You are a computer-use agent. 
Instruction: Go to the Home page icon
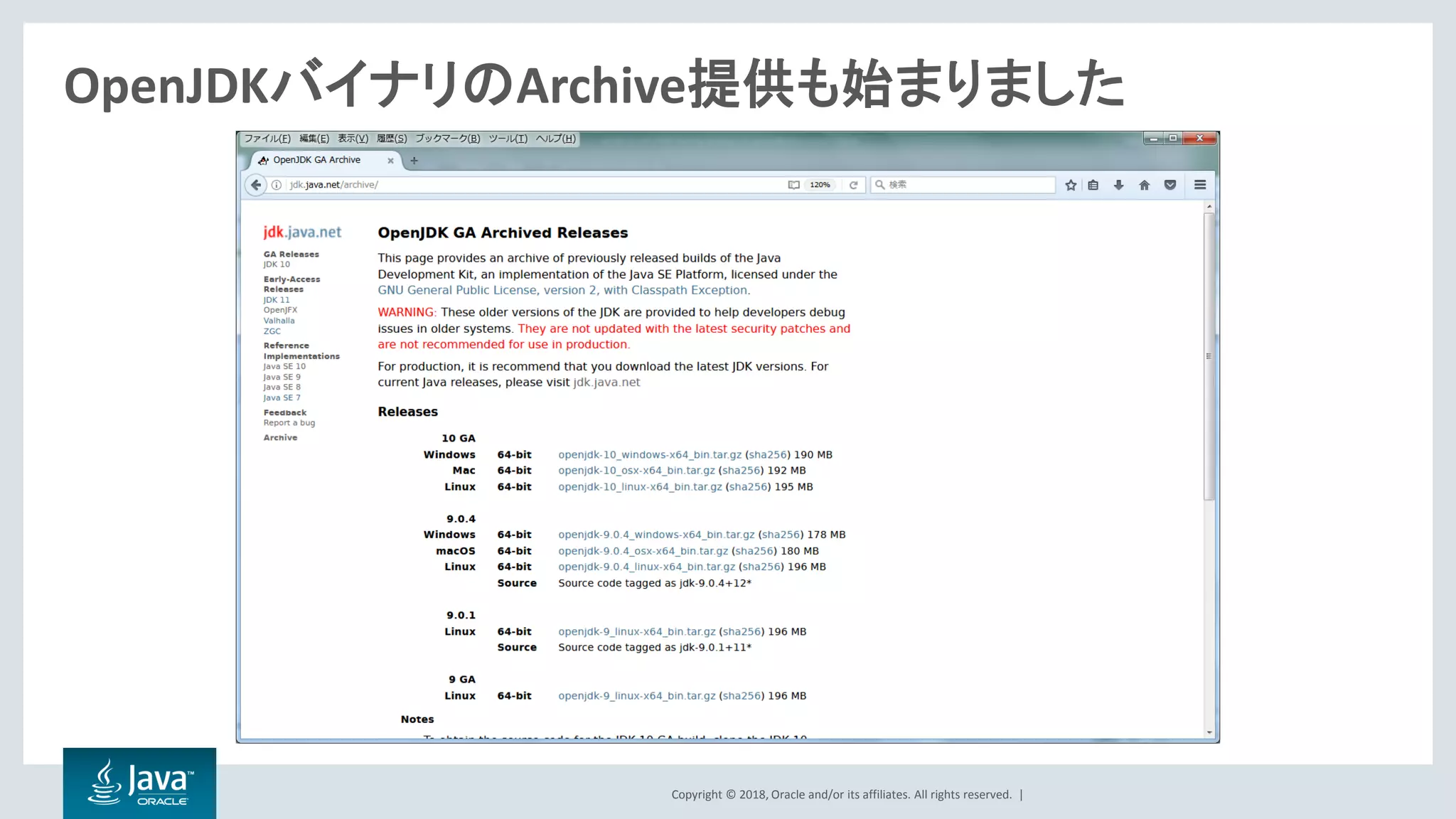pyautogui.click(x=1145, y=185)
